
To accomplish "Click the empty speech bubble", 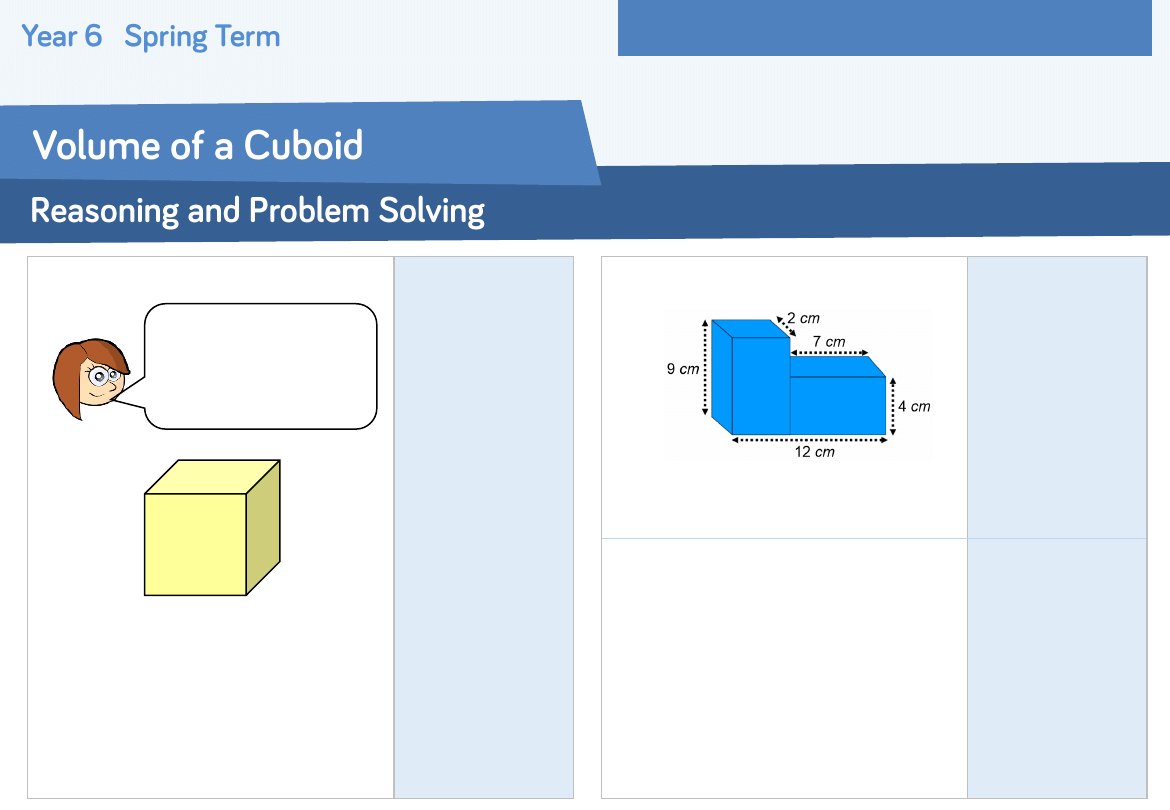I will click(261, 366).
